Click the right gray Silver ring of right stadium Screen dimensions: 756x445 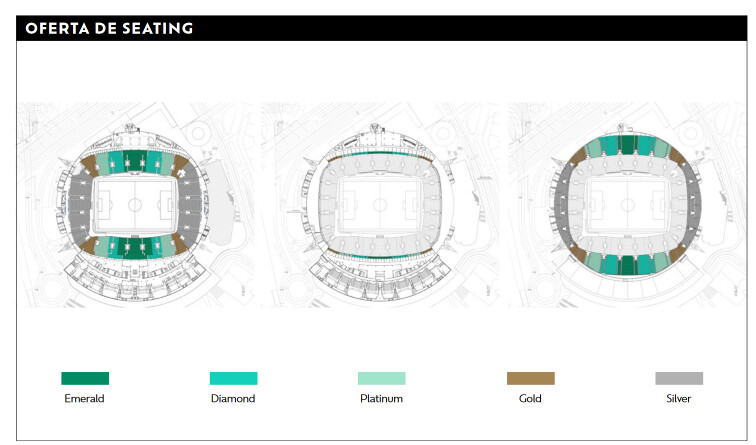(693, 204)
